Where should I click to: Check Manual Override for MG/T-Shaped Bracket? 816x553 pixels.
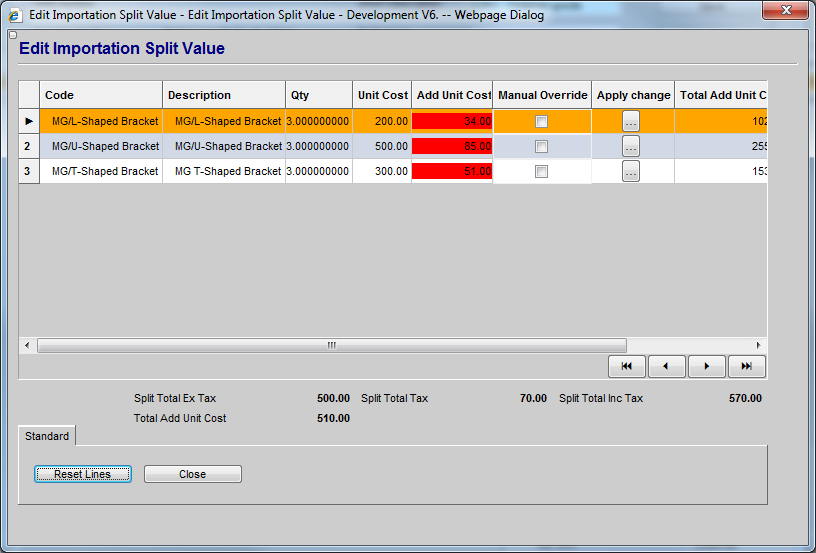541,171
